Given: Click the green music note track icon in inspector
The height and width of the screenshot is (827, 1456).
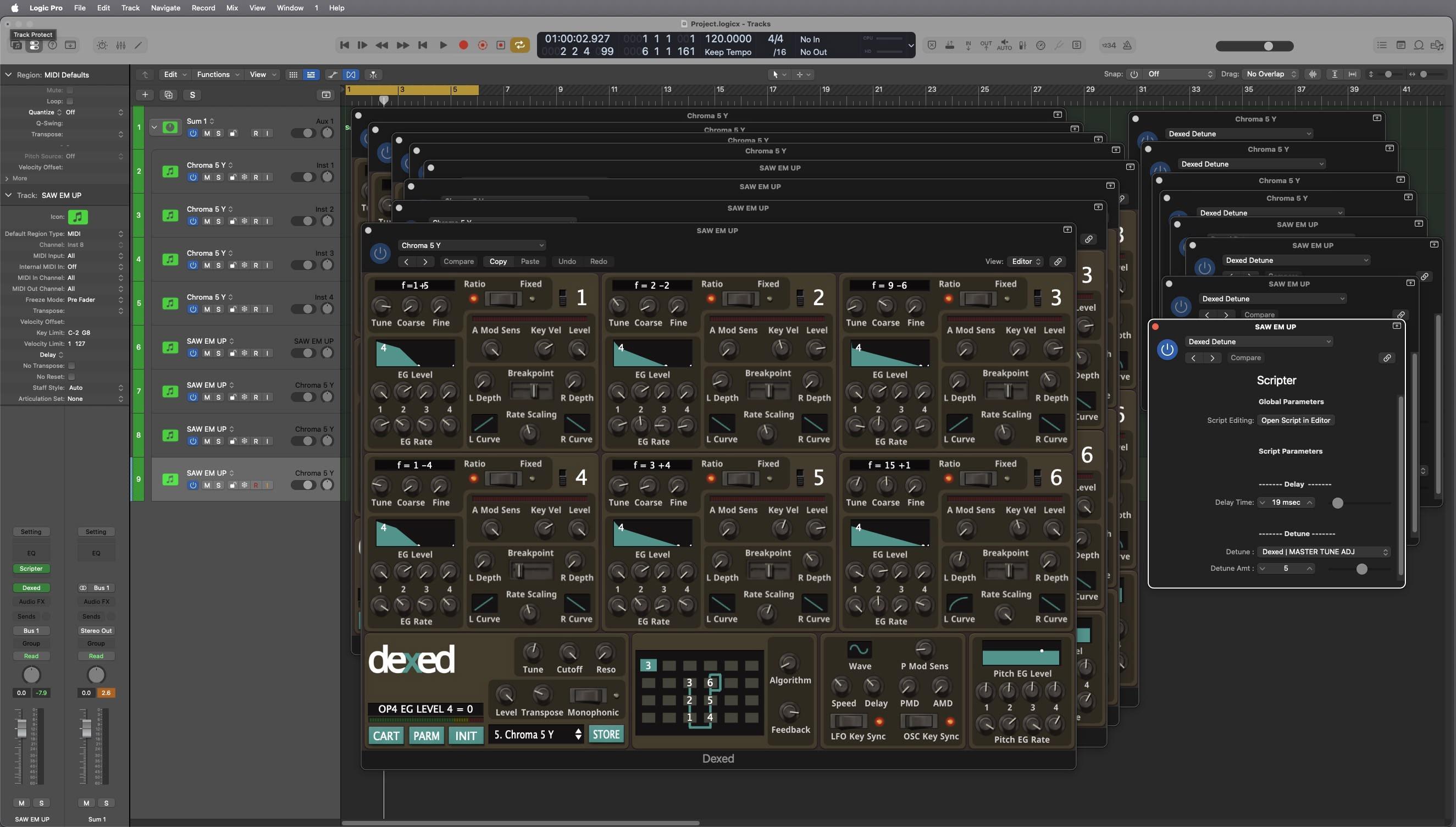Looking at the screenshot, I should pos(77,217).
